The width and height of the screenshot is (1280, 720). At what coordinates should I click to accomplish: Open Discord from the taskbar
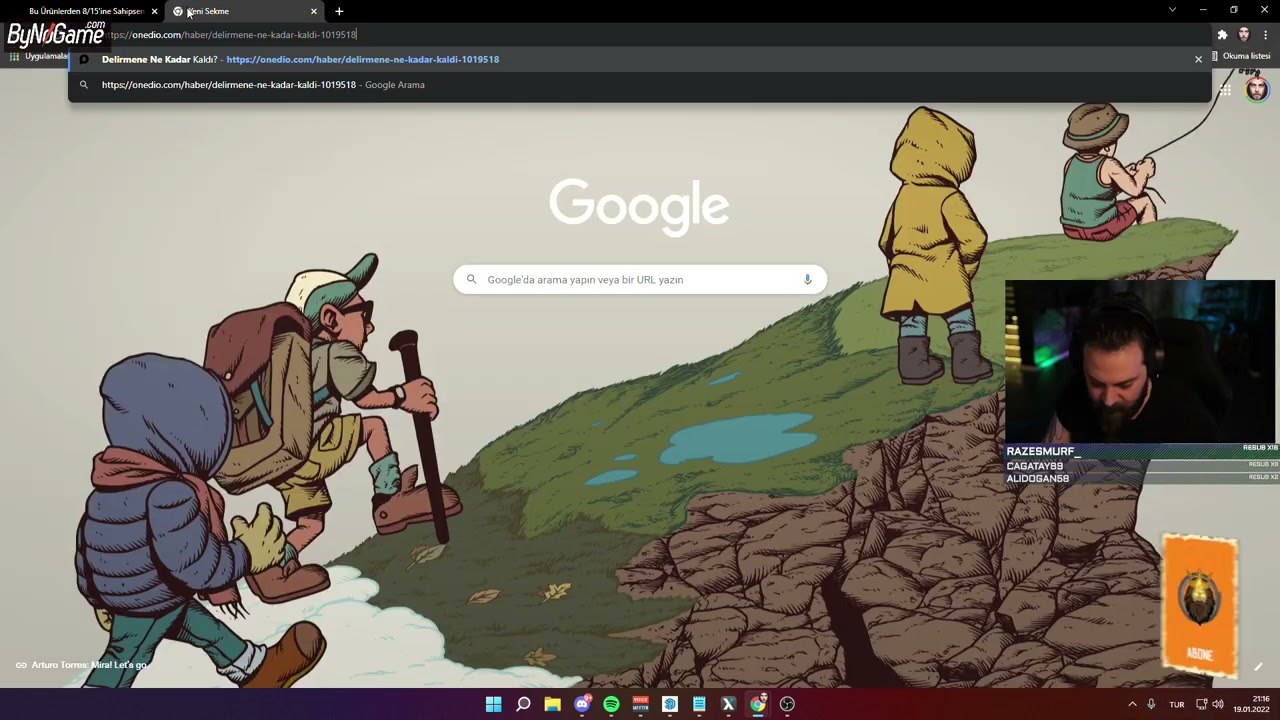click(582, 704)
